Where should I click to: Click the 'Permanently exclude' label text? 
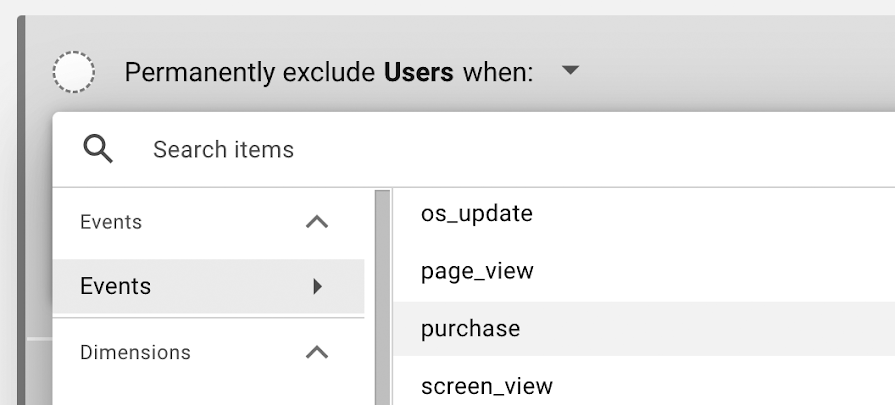(249, 72)
